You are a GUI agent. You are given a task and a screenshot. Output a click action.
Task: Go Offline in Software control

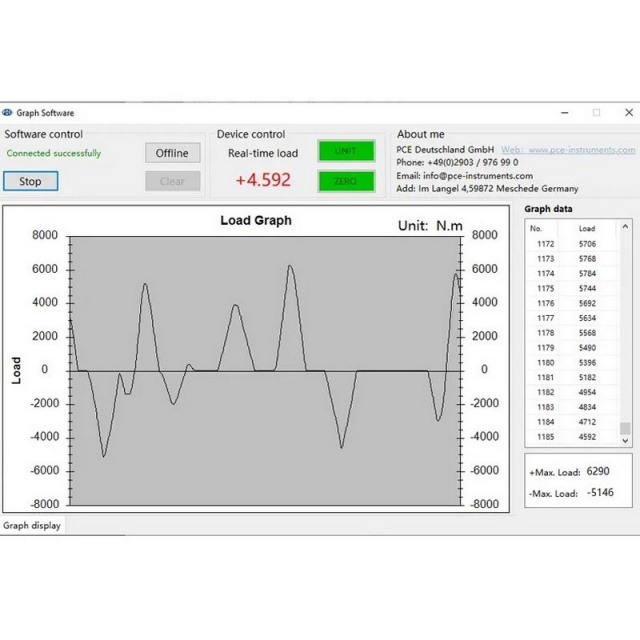click(x=173, y=153)
